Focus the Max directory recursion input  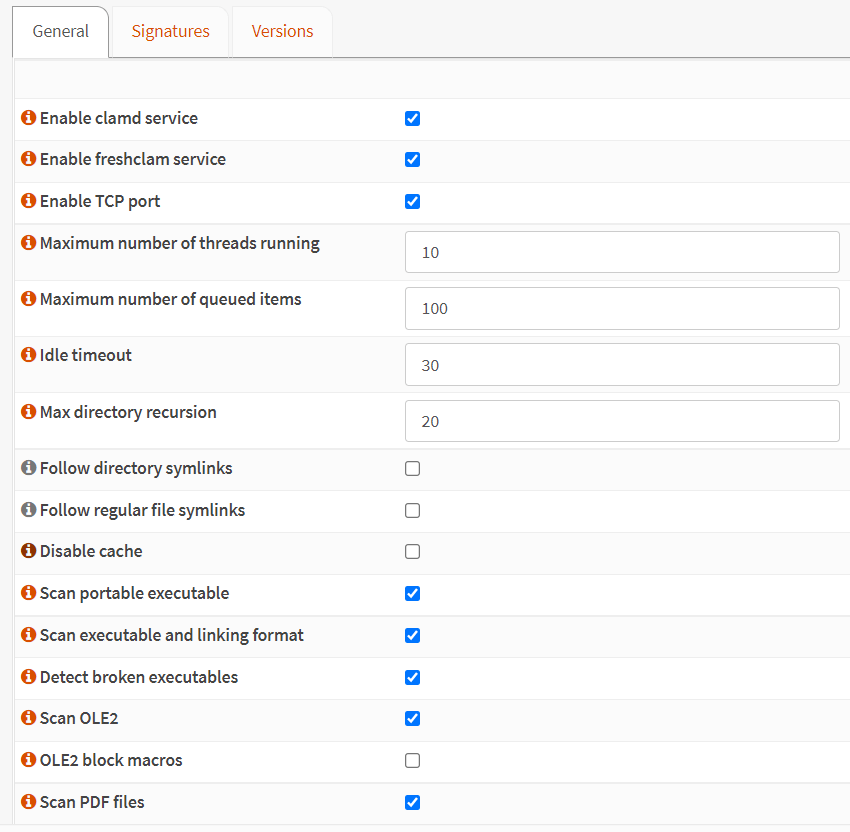pyautogui.click(x=621, y=421)
